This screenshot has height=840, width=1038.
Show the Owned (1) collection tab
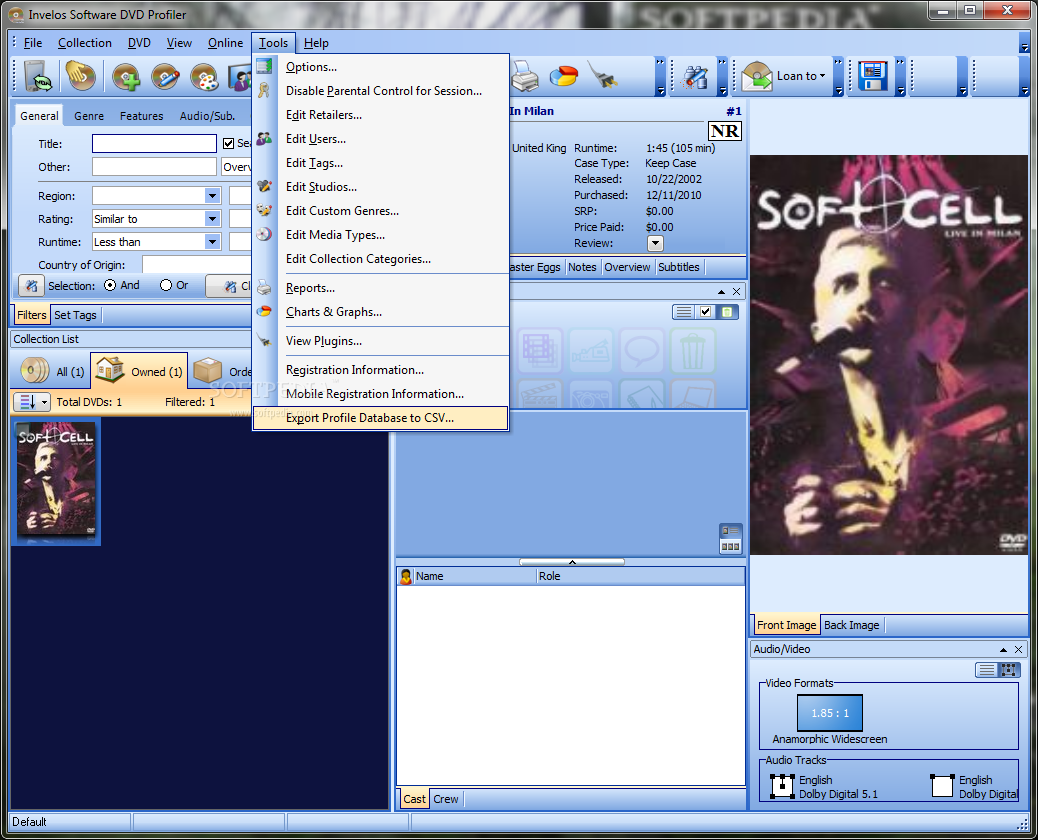(x=139, y=371)
